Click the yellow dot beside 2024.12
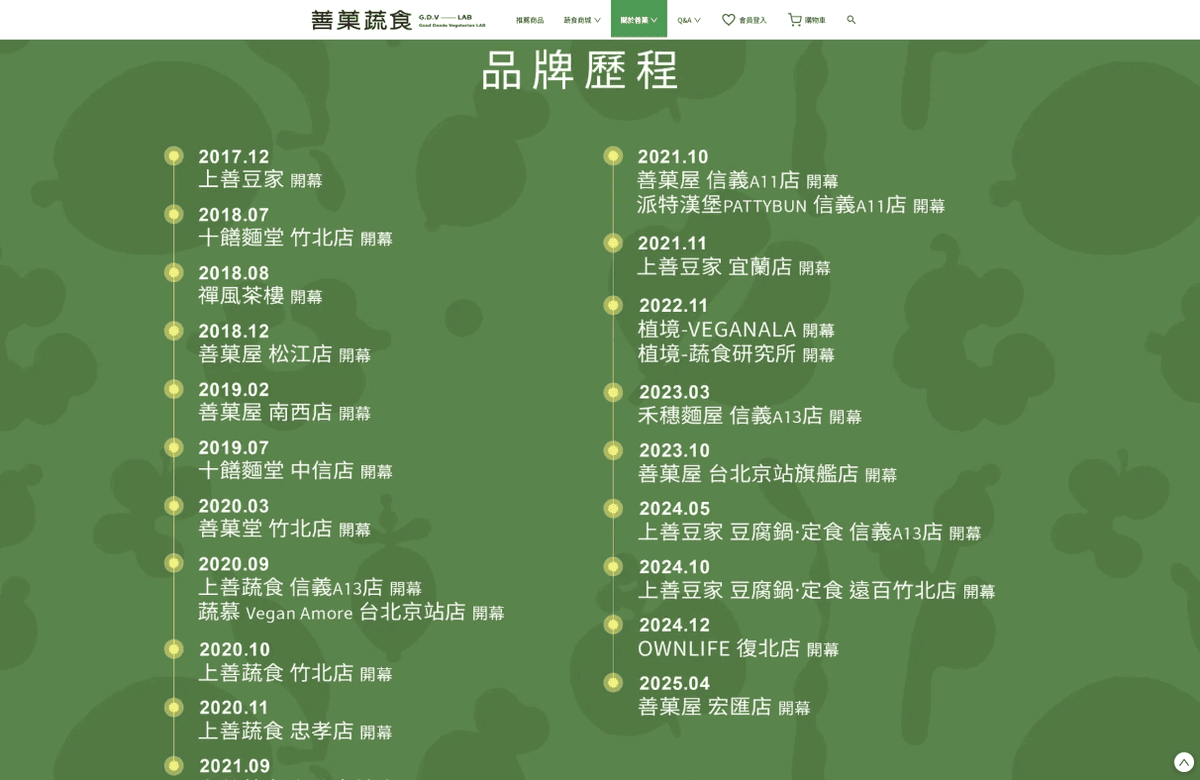This screenshot has height=780, width=1200. [x=612, y=623]
